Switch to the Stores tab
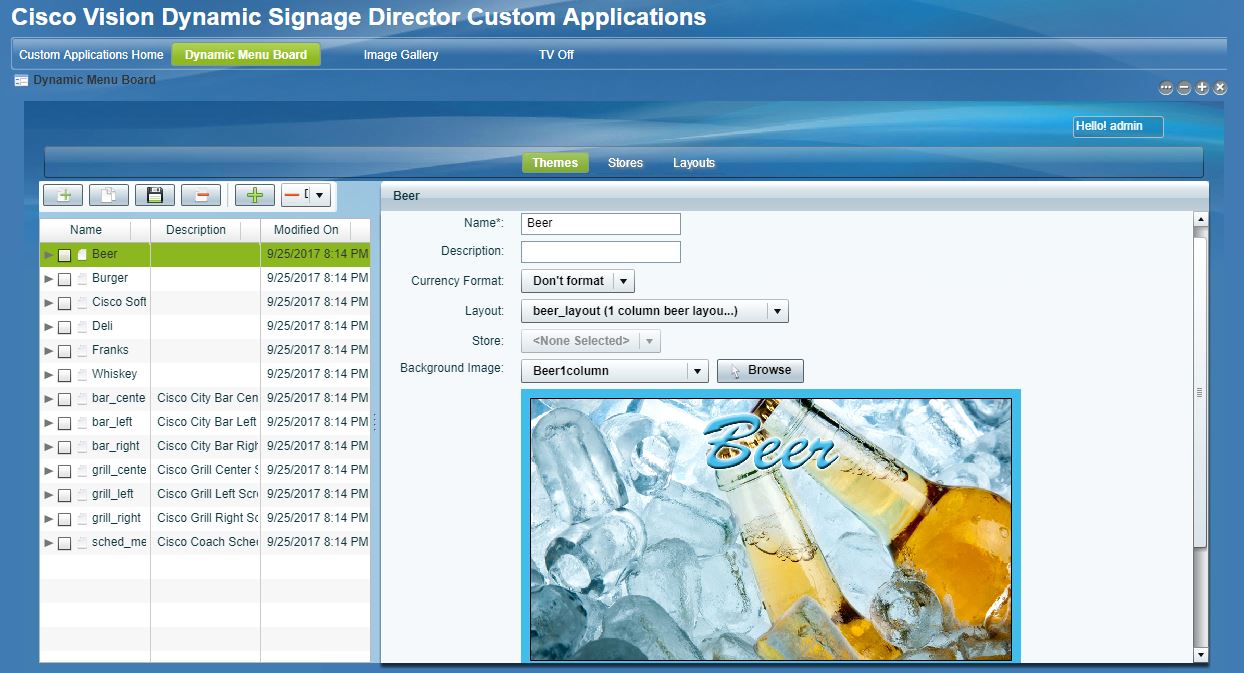The height and width of the screenshot is (673, 1244). coord(626,163)
